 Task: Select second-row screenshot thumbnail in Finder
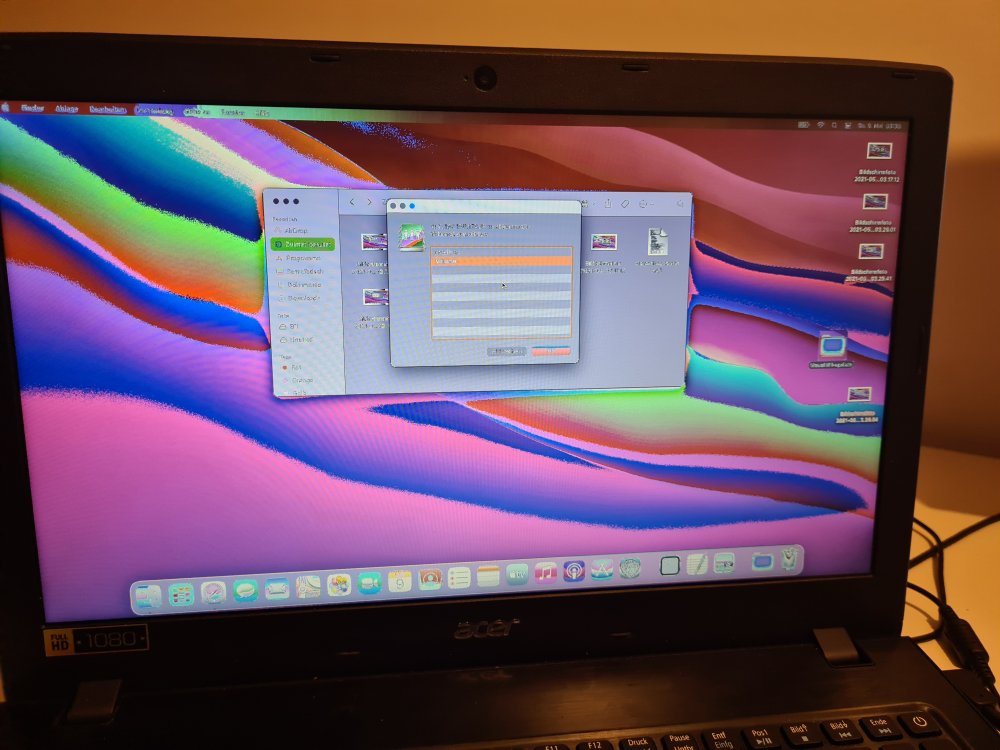coord(376,297)
